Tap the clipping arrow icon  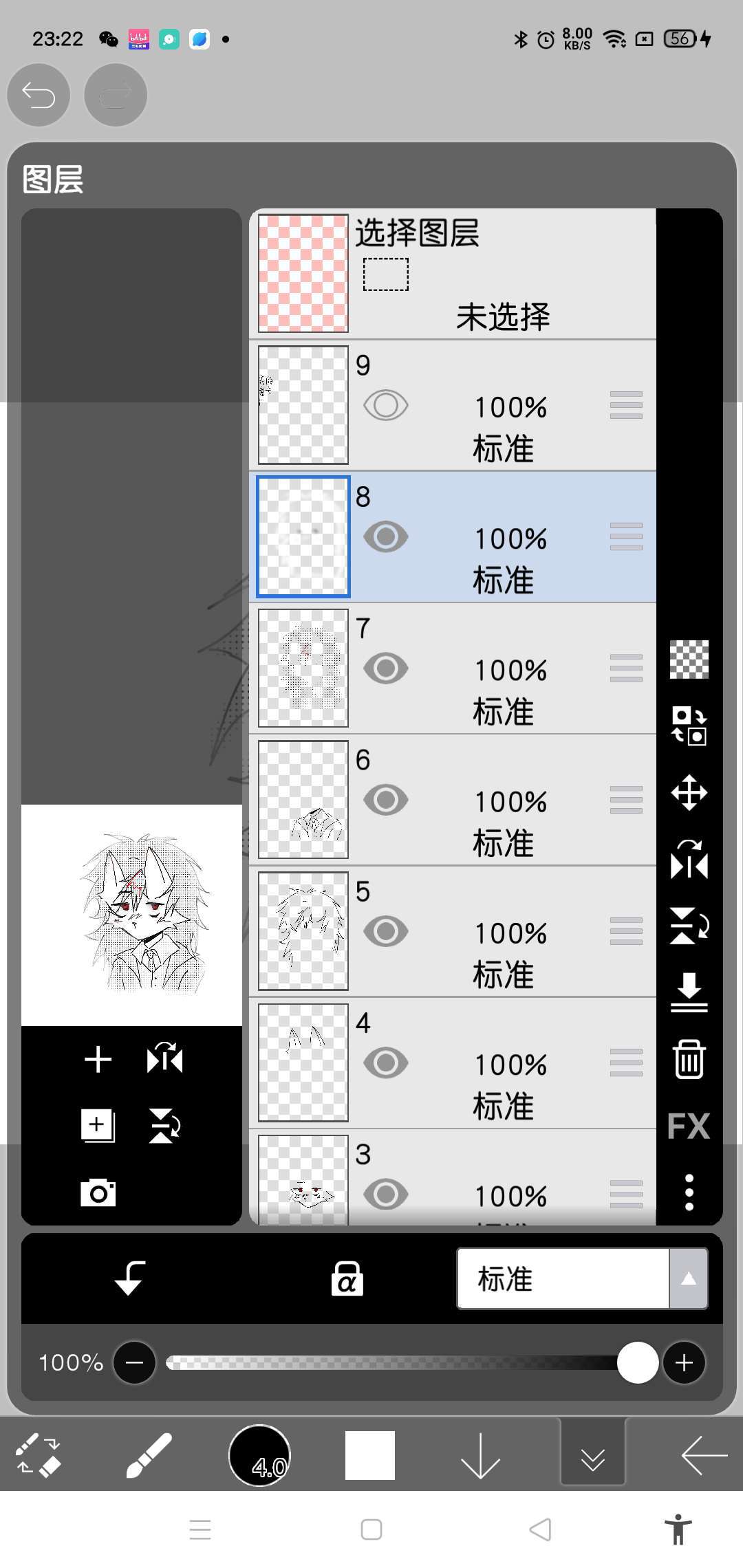coord(129,1279)
